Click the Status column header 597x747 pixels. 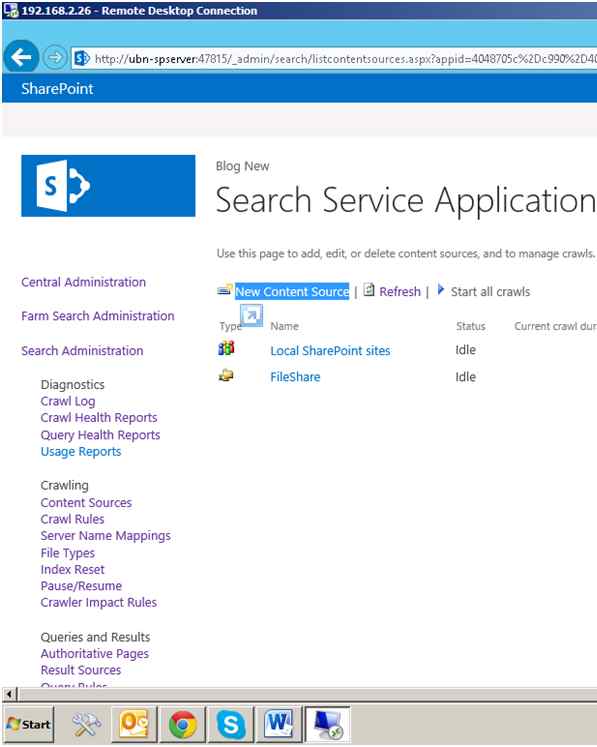tap(471, 326)
